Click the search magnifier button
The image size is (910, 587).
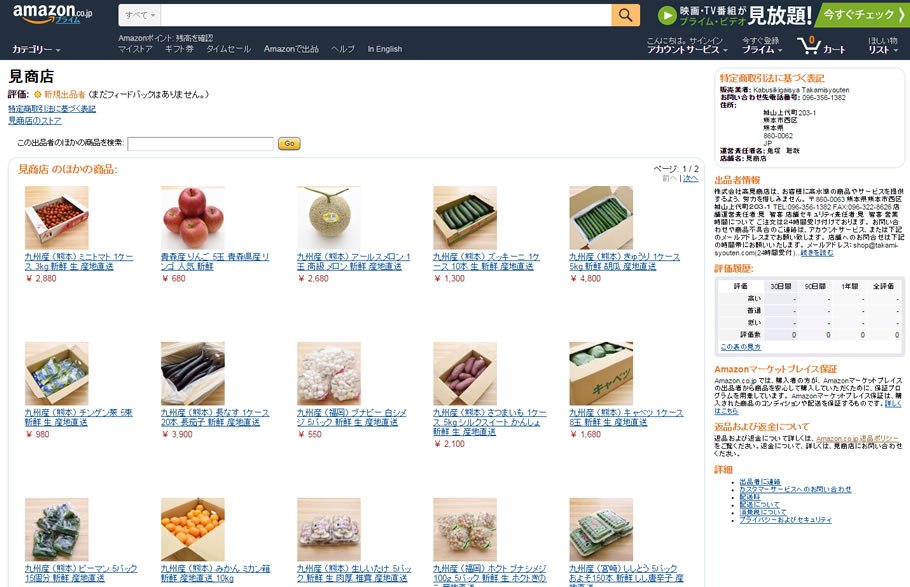click(625, 15)
